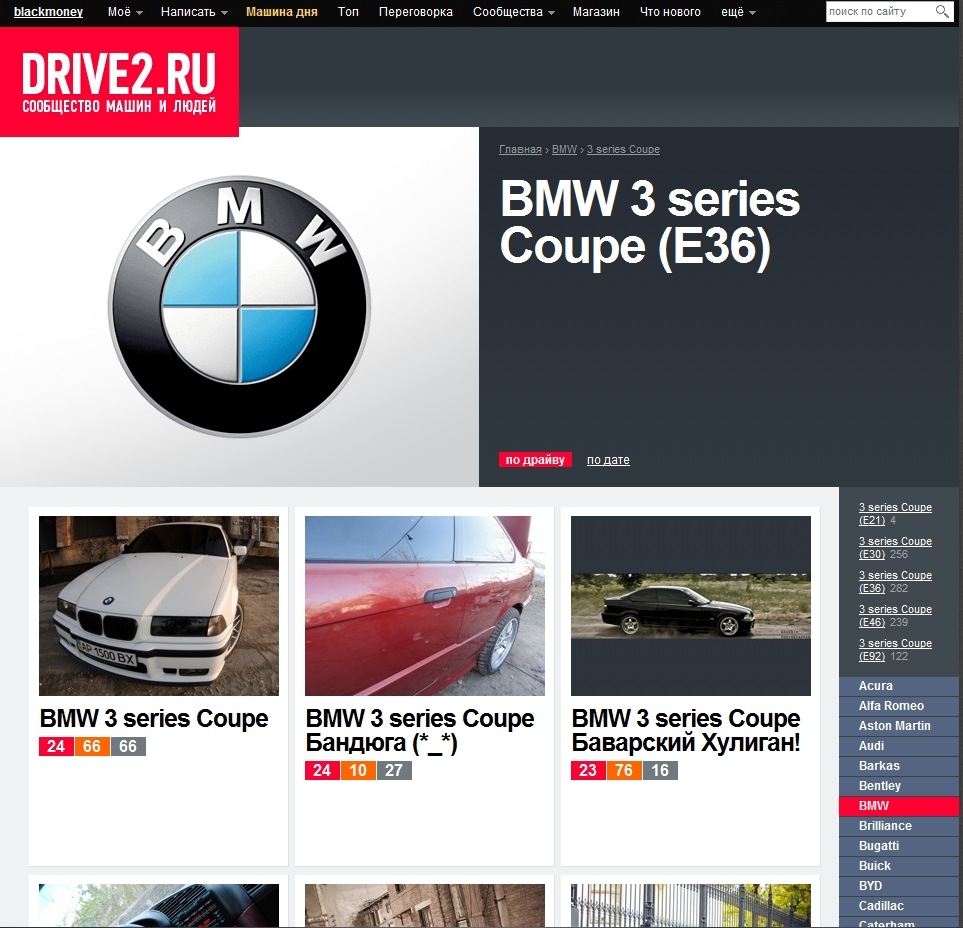This screenshot has width=963, height=928.
Task: Select Alfa Romeo in brand list
Action: point(899,706)
